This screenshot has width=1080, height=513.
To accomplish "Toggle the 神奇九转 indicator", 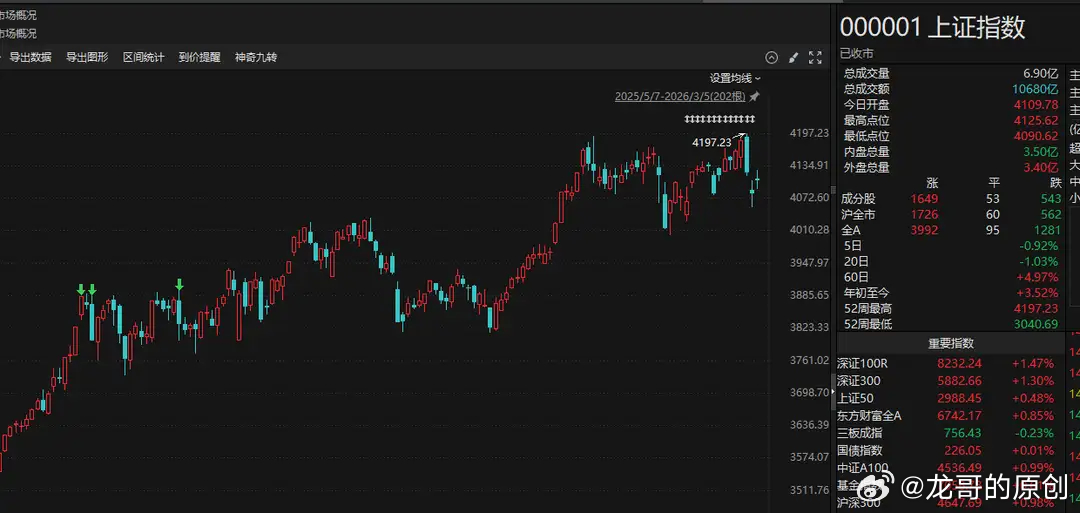I will pyautogui.click(x=256, y=57).
